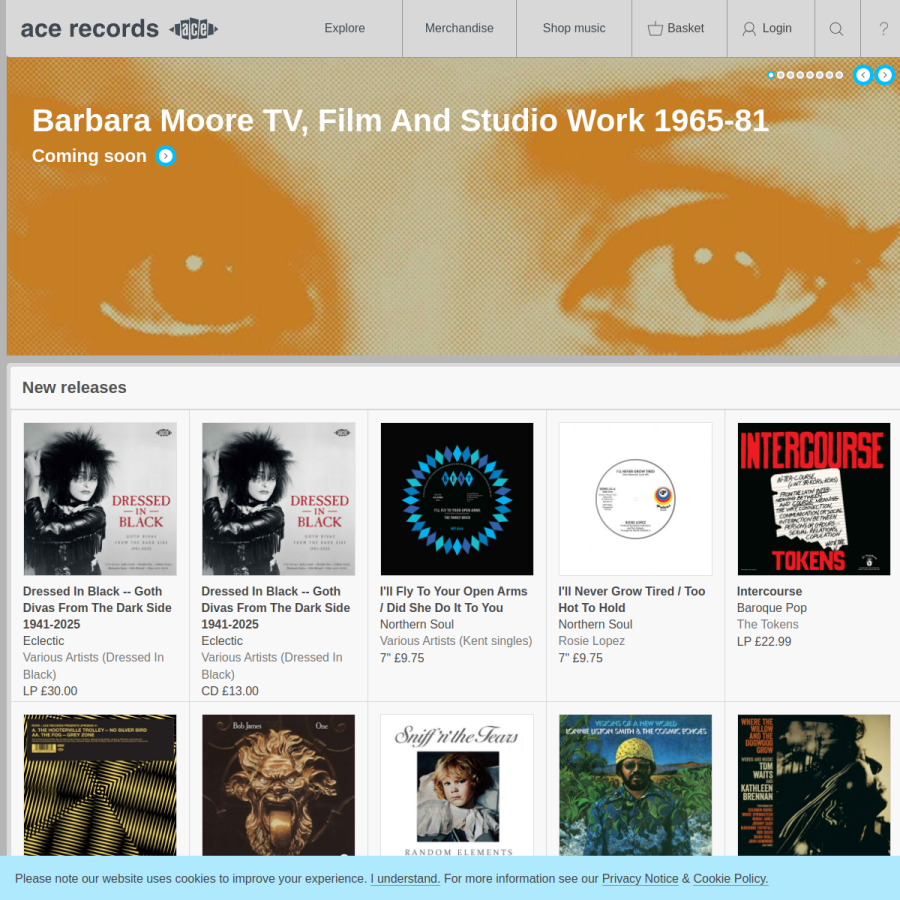The height and width of the screenshot is (900, 900).
Task: Click the LP £30.00 price text
Action: click(50, 690)
